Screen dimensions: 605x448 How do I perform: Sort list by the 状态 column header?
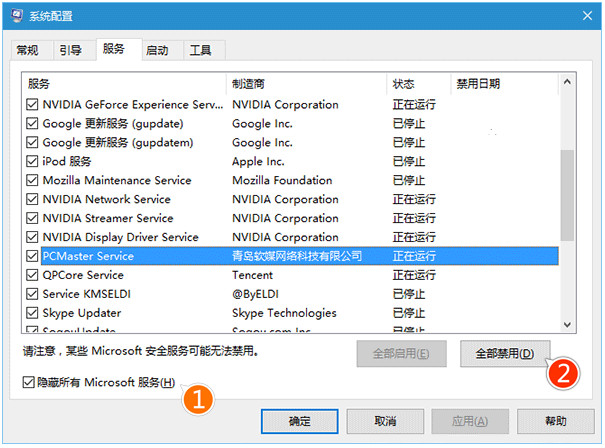(x=417, y=84)
